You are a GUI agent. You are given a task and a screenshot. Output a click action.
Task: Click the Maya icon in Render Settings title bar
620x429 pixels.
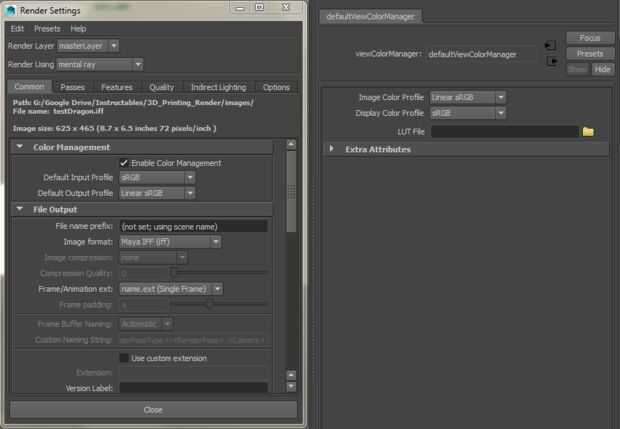tap(11, 11)
